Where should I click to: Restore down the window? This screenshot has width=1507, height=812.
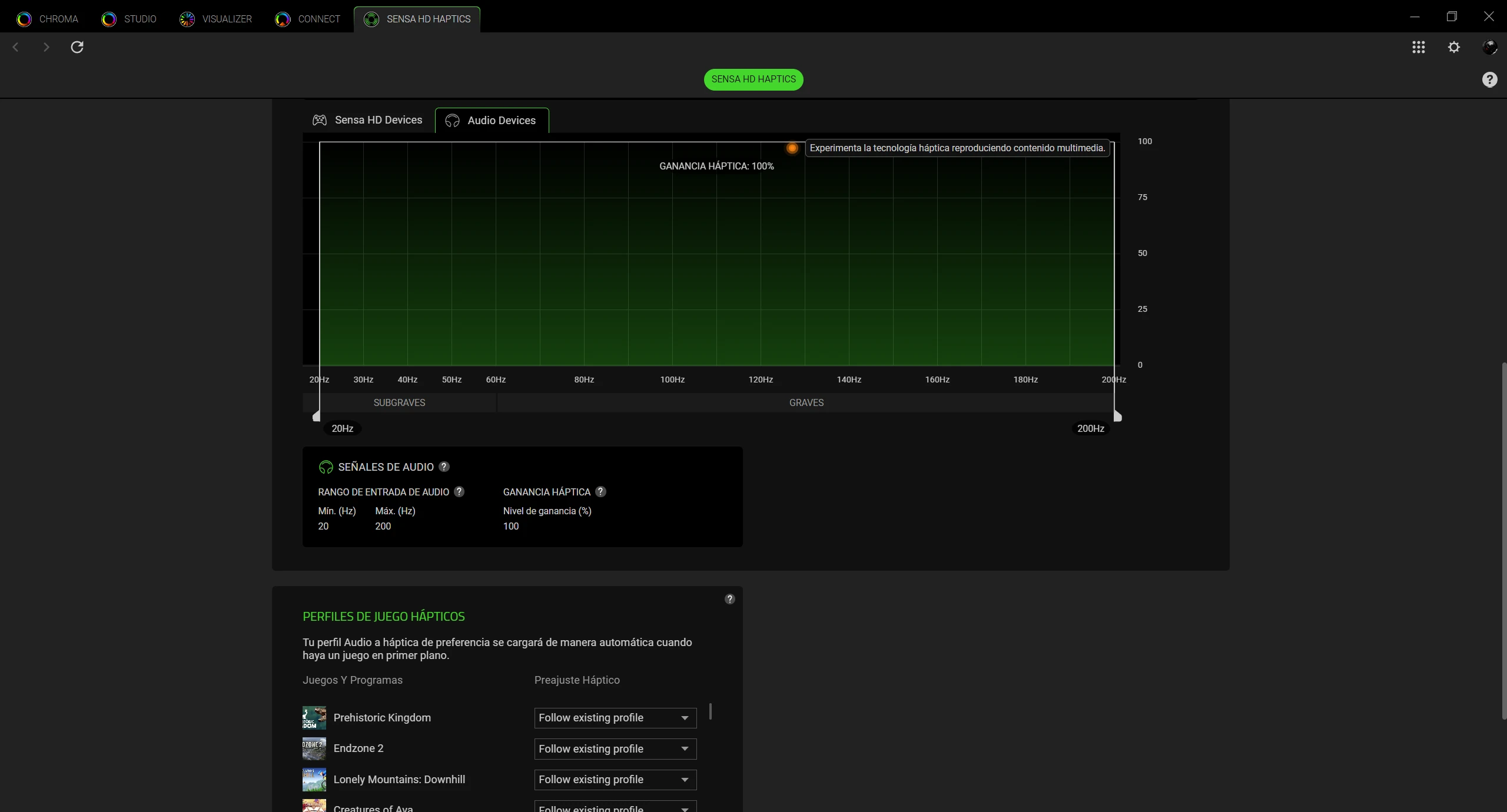pyautogui.click(x=1452, y=16)
